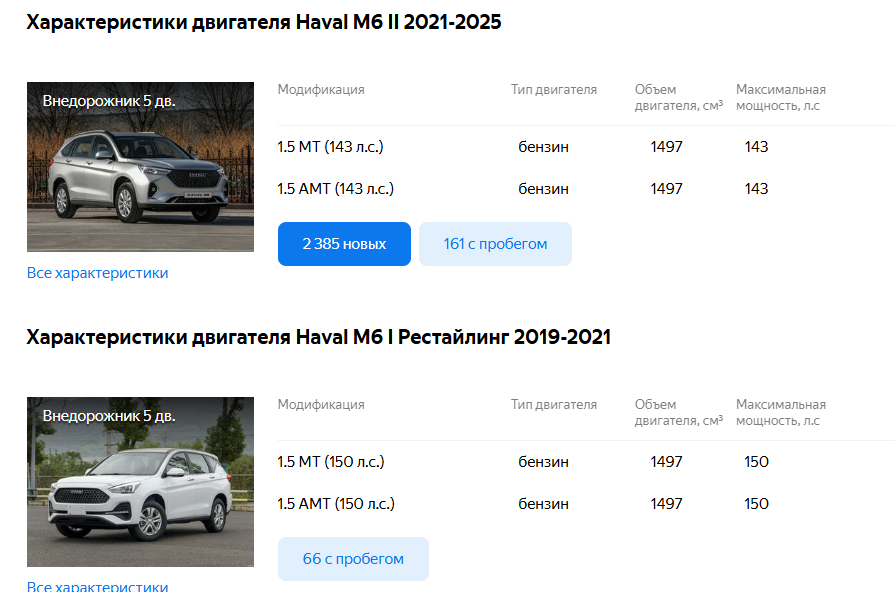This screenshot has height=592, width=895.
Task: Select the "1.5 AMT (143 л.с.)" modification
Action: [x=336, y=189]
